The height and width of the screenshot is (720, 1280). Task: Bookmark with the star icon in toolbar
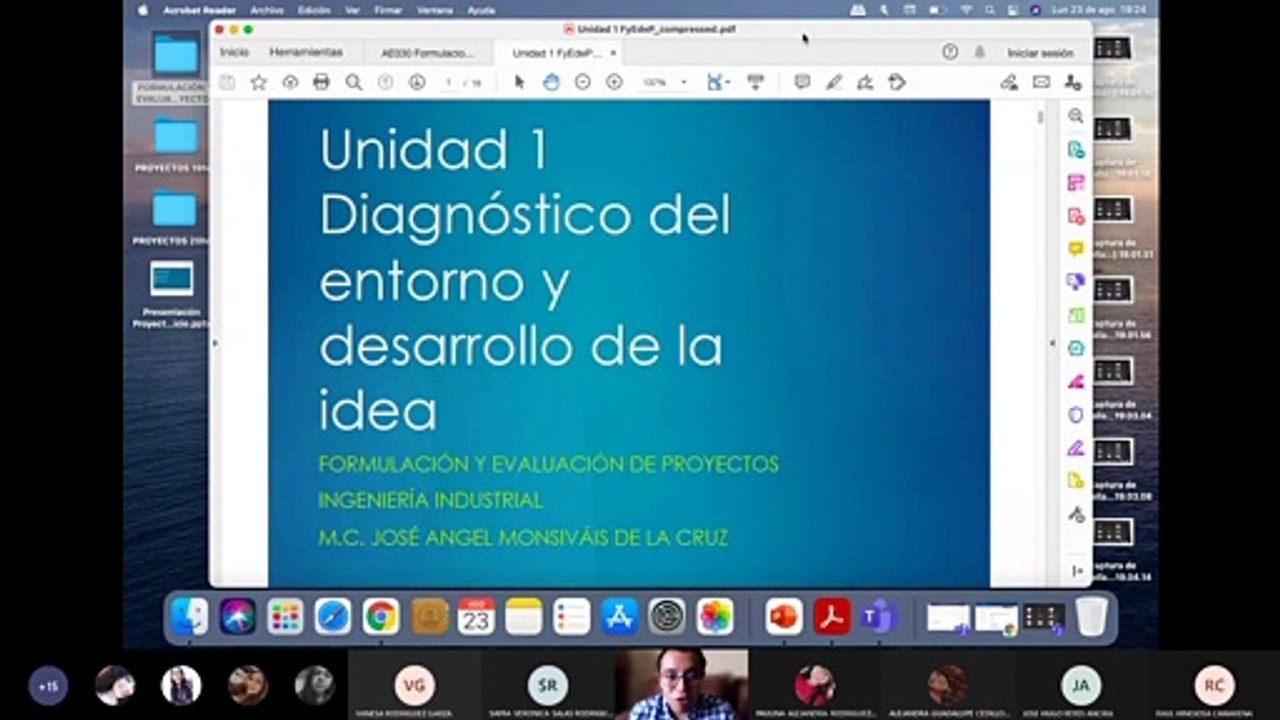click(x=258, y=83)
